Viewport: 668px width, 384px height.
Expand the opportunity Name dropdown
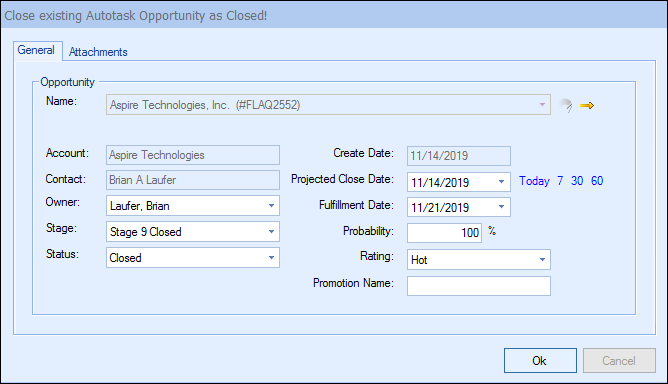[x=542, y=105]
